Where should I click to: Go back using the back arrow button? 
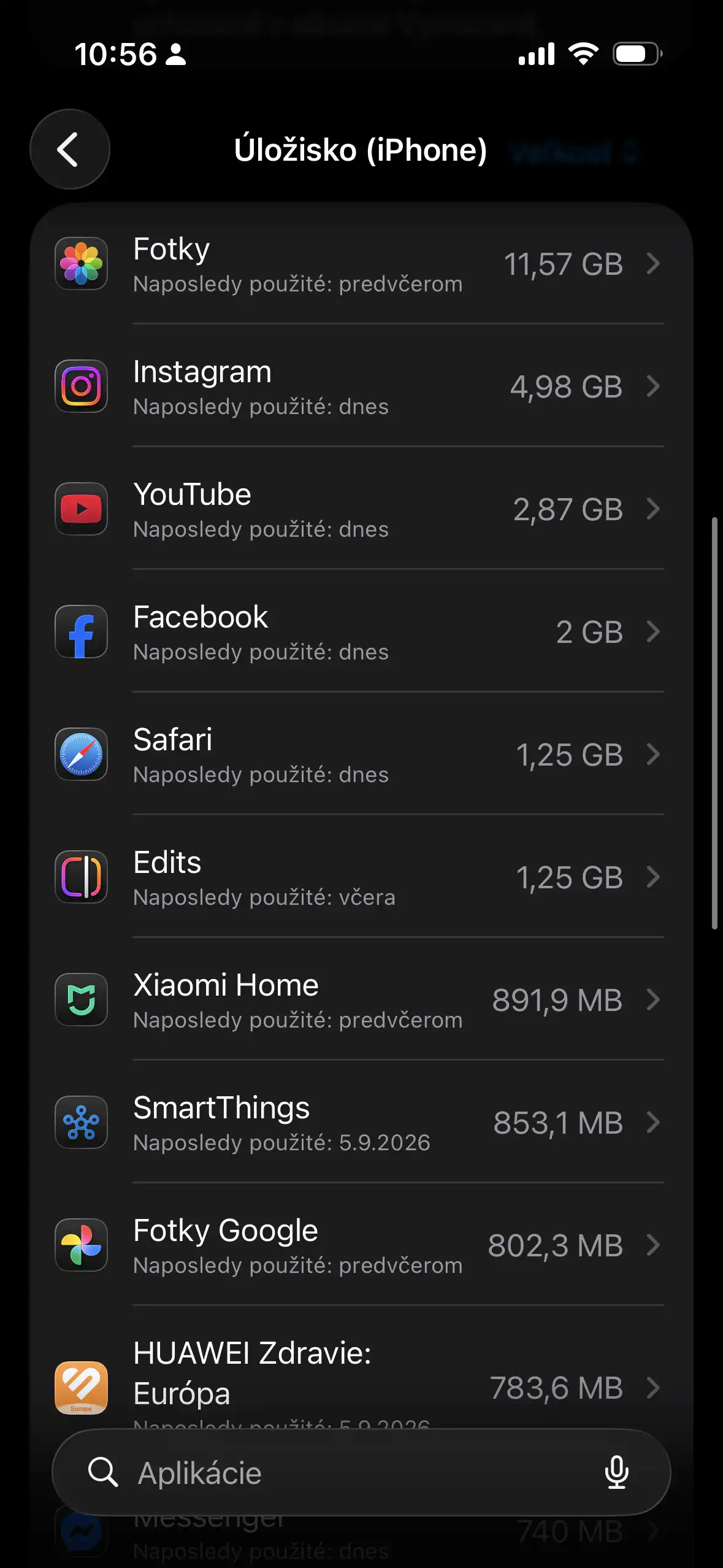coord(69,149)
